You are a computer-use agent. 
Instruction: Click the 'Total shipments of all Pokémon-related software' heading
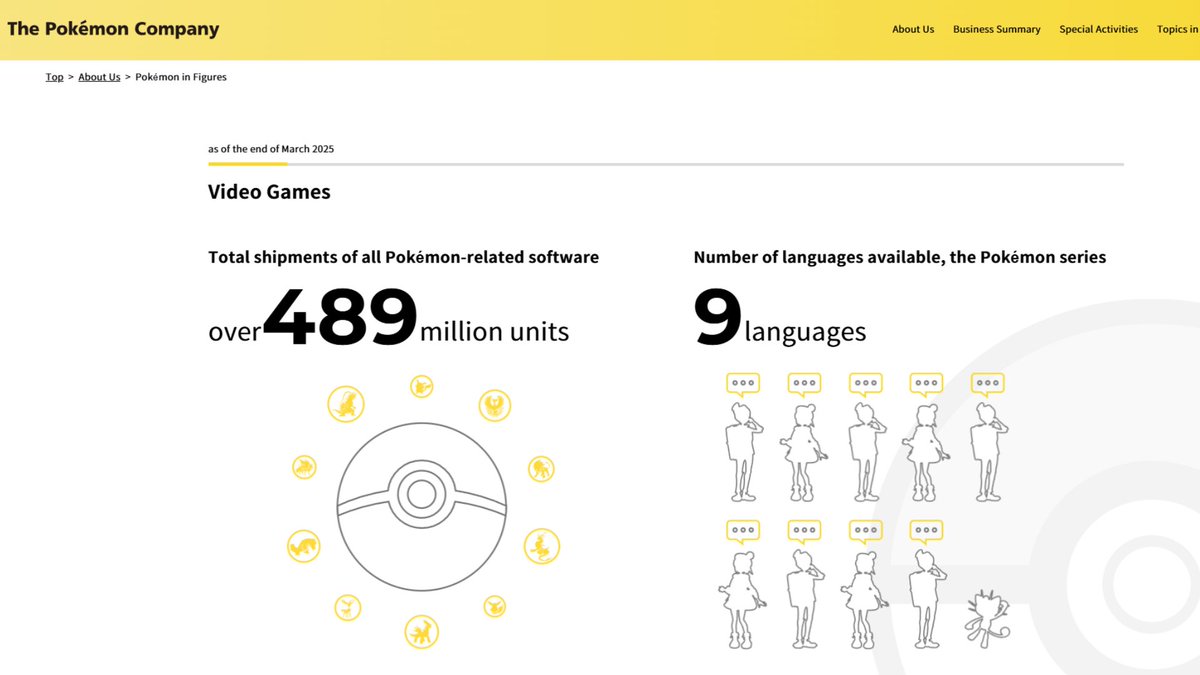click(x=403, y=257)
